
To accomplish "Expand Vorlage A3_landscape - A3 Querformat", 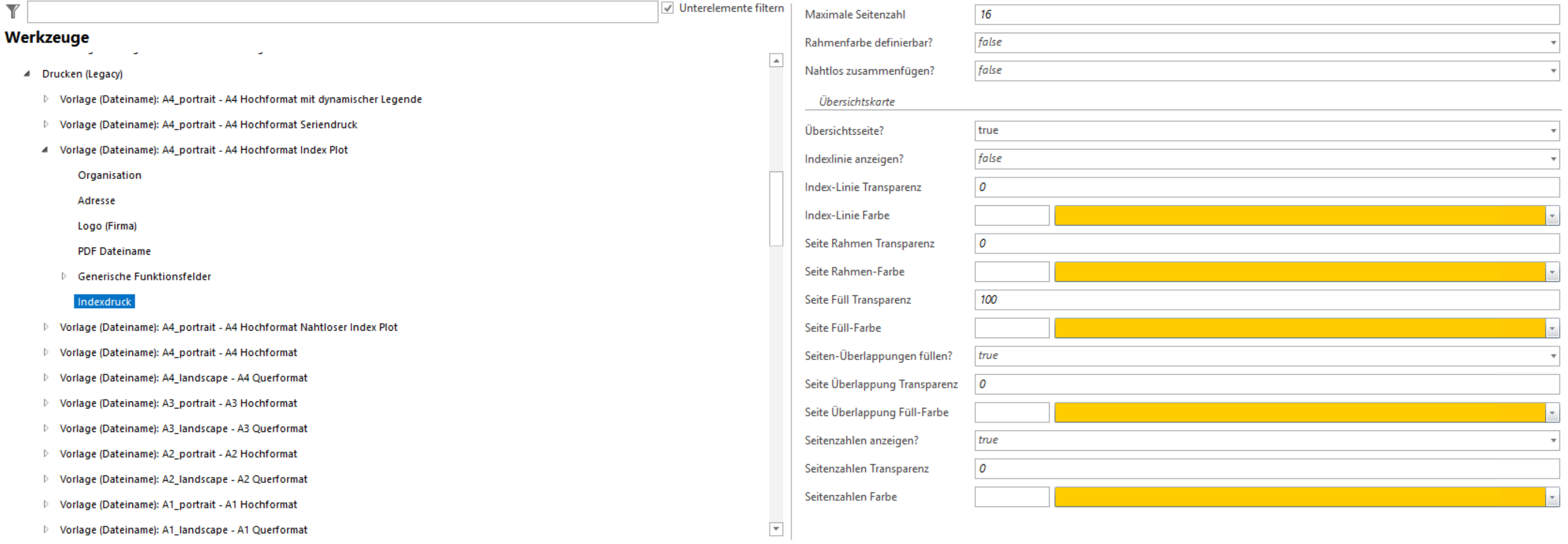I will (x=46, y=428).
